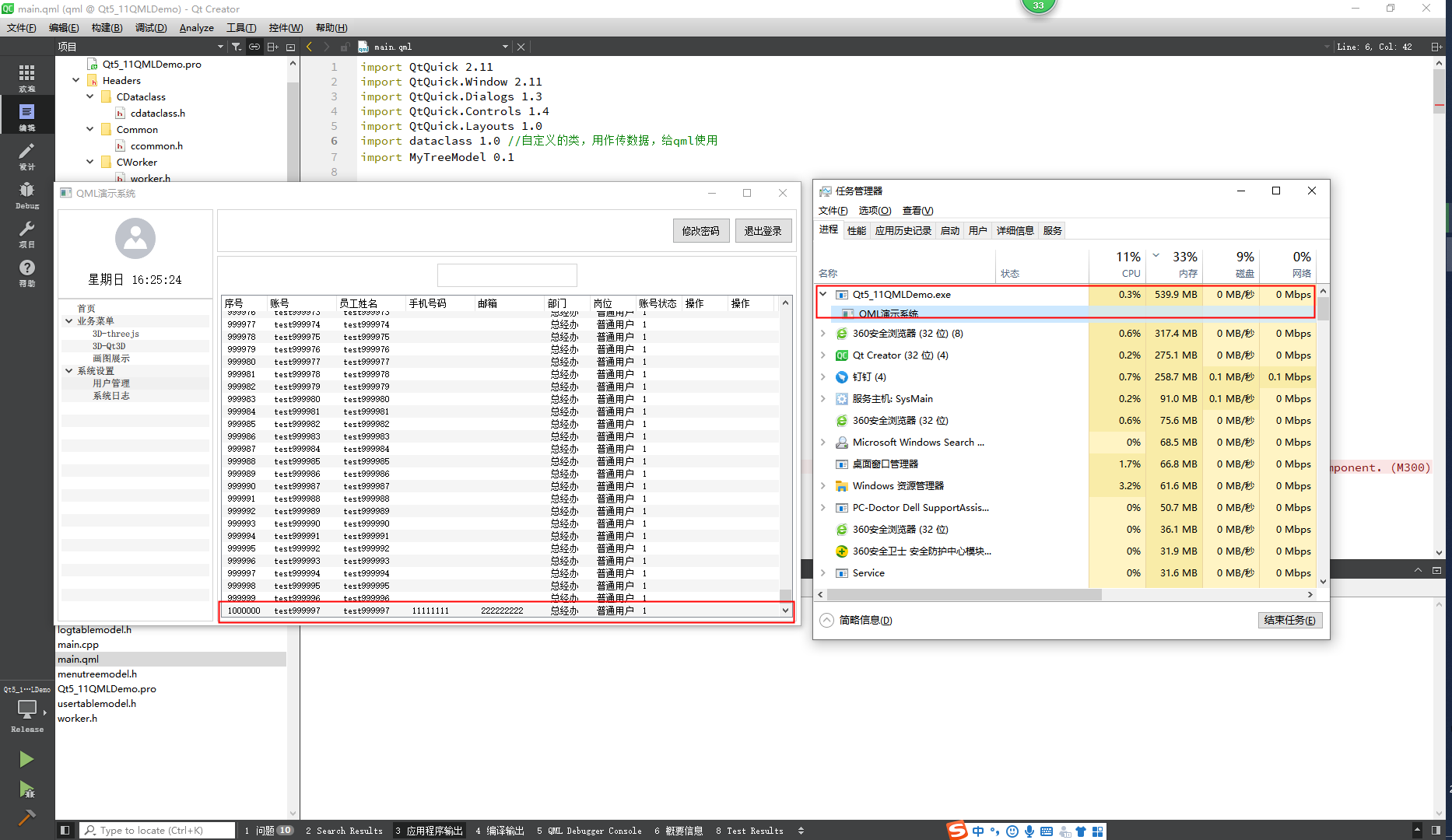This screenshot has height=840, width=1452.
Task: Open the main.qml document dropdown
Action: (504, 47)
